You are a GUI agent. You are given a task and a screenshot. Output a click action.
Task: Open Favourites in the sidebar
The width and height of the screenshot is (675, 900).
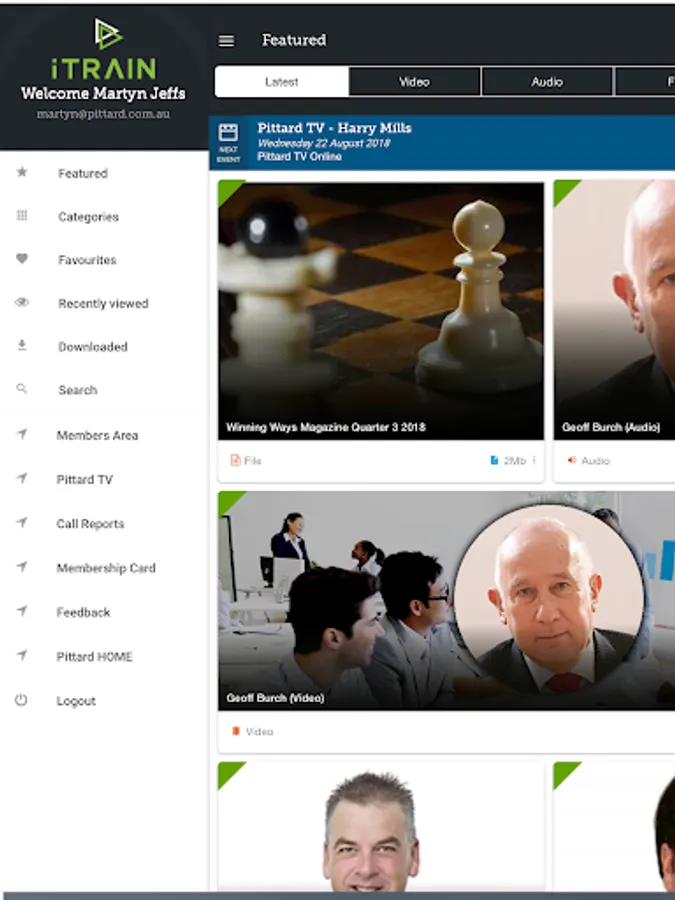[87, 260]
